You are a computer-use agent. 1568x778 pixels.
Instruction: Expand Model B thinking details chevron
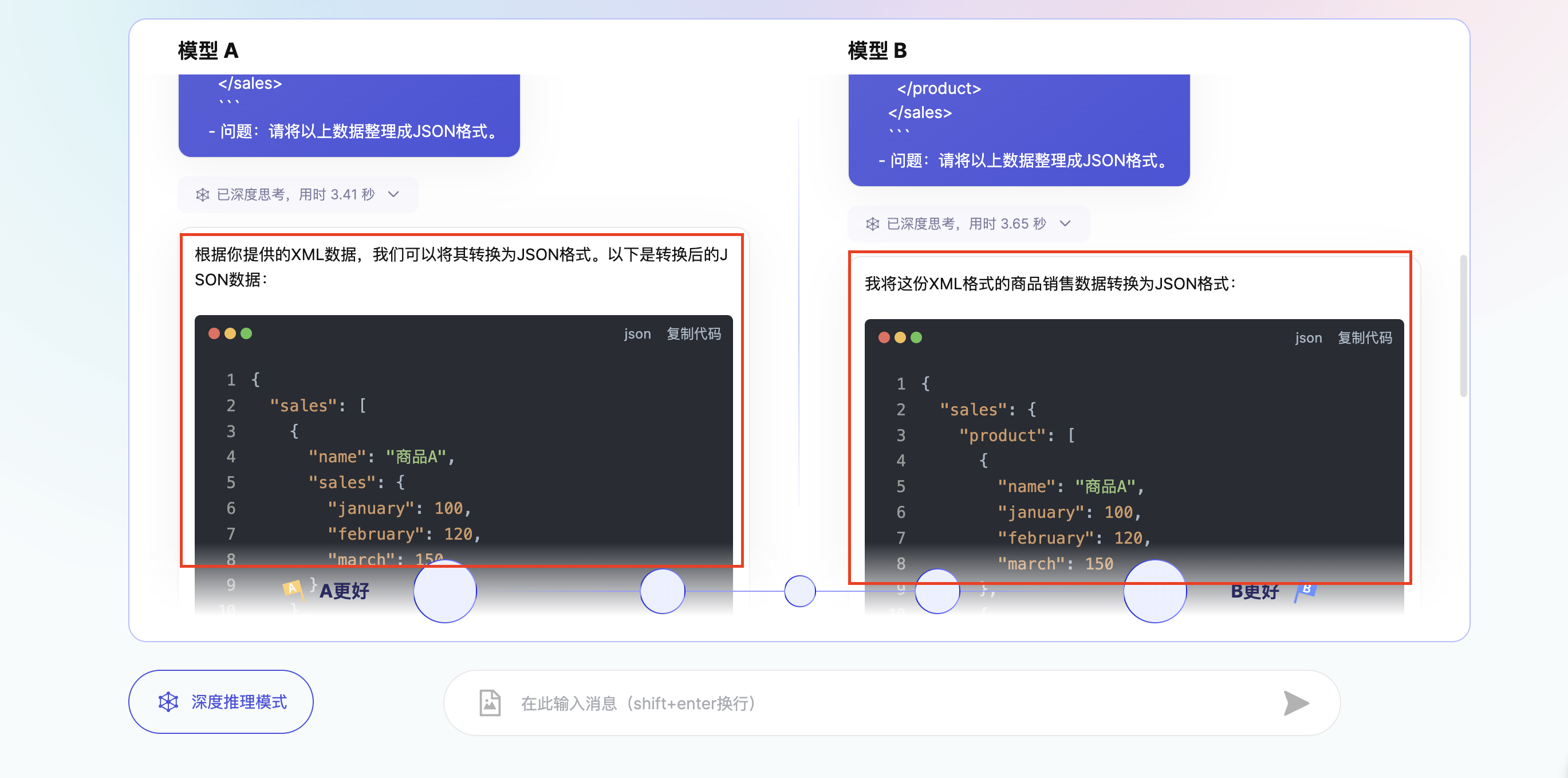point(1065,224)
